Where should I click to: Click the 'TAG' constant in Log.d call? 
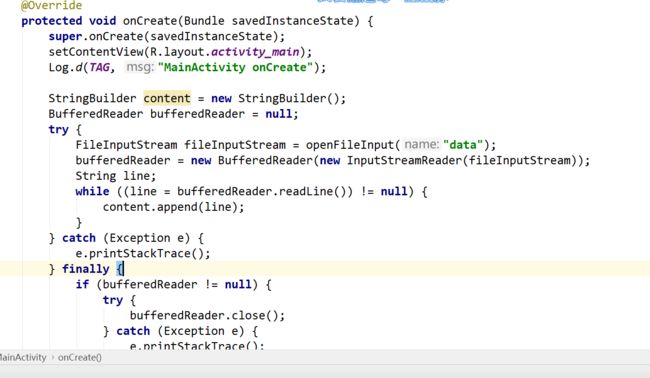(x=99, y=67)
